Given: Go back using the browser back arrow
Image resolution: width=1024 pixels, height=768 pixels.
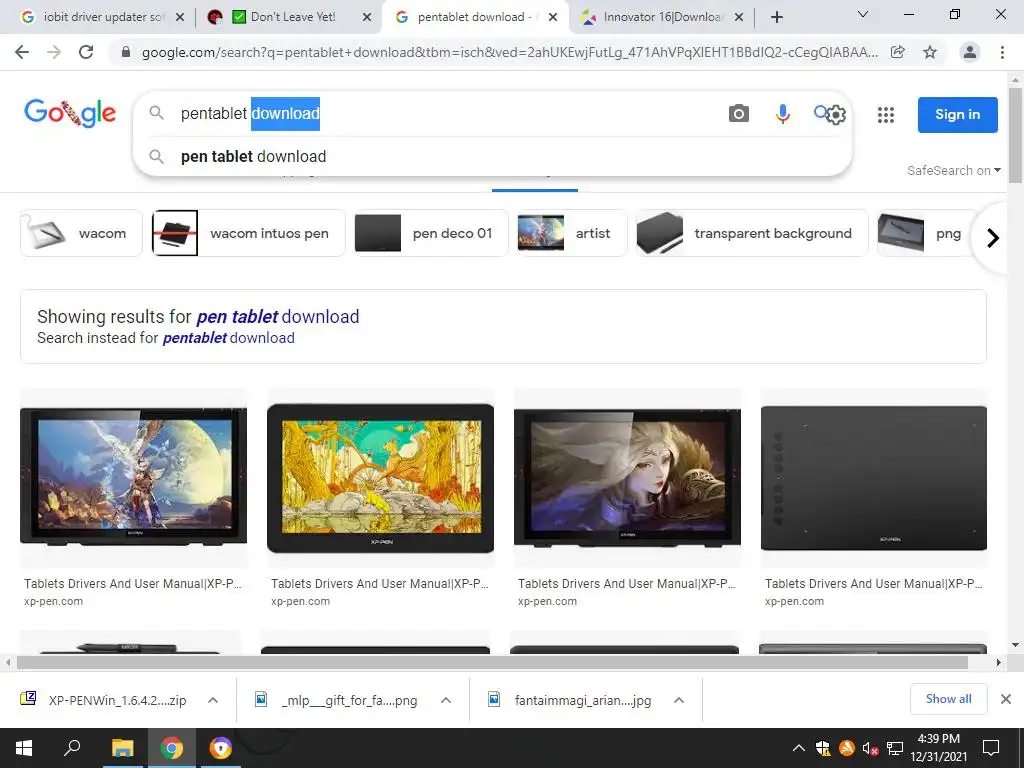Looking at the screenshot, I should 22,52.
